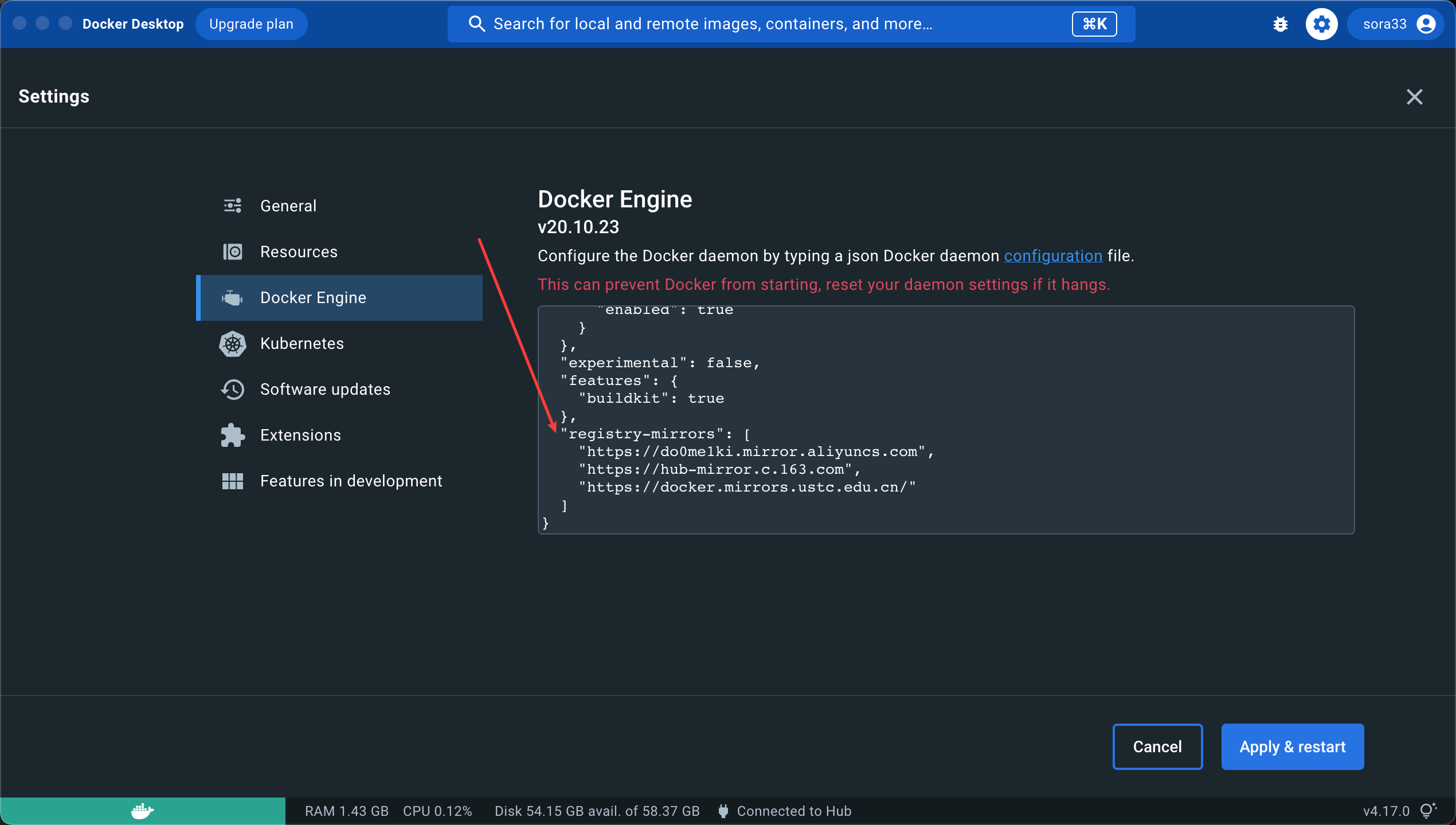Click the Extensions puzzle piece icon
1456x825 pixels.
coord(232,435)
